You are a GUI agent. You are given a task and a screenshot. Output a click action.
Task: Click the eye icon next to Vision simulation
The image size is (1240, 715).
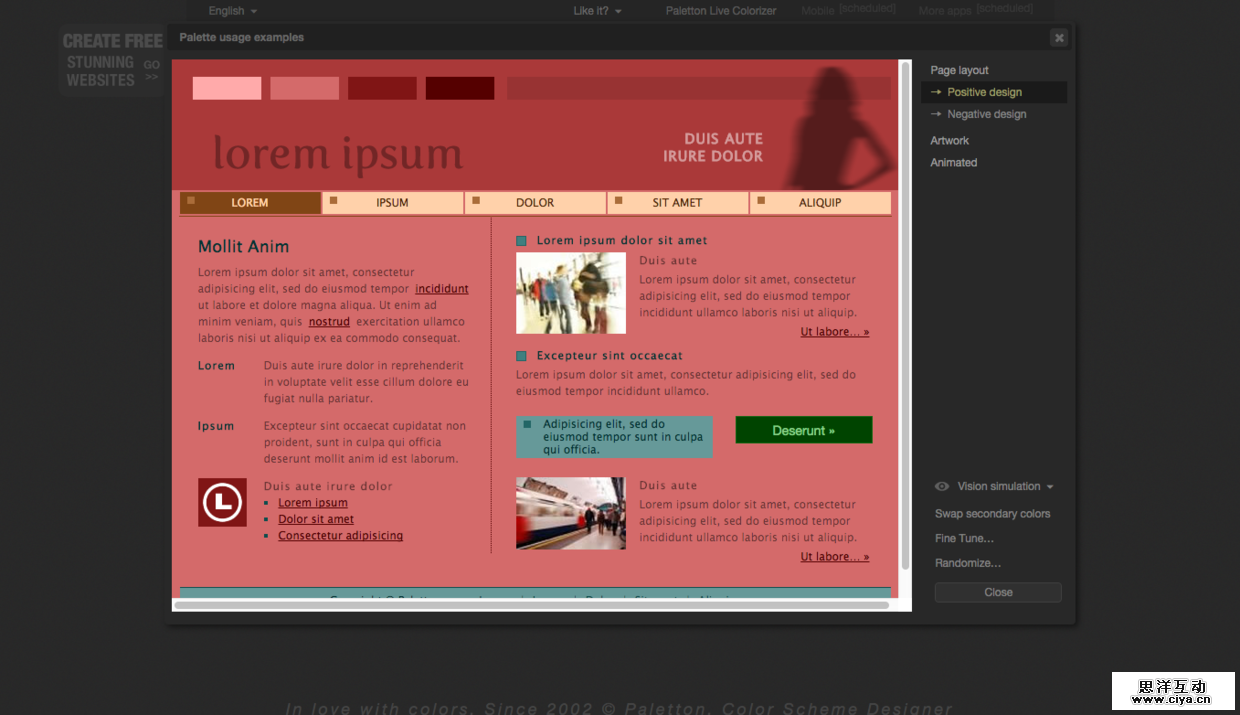[x=942, y=487]
